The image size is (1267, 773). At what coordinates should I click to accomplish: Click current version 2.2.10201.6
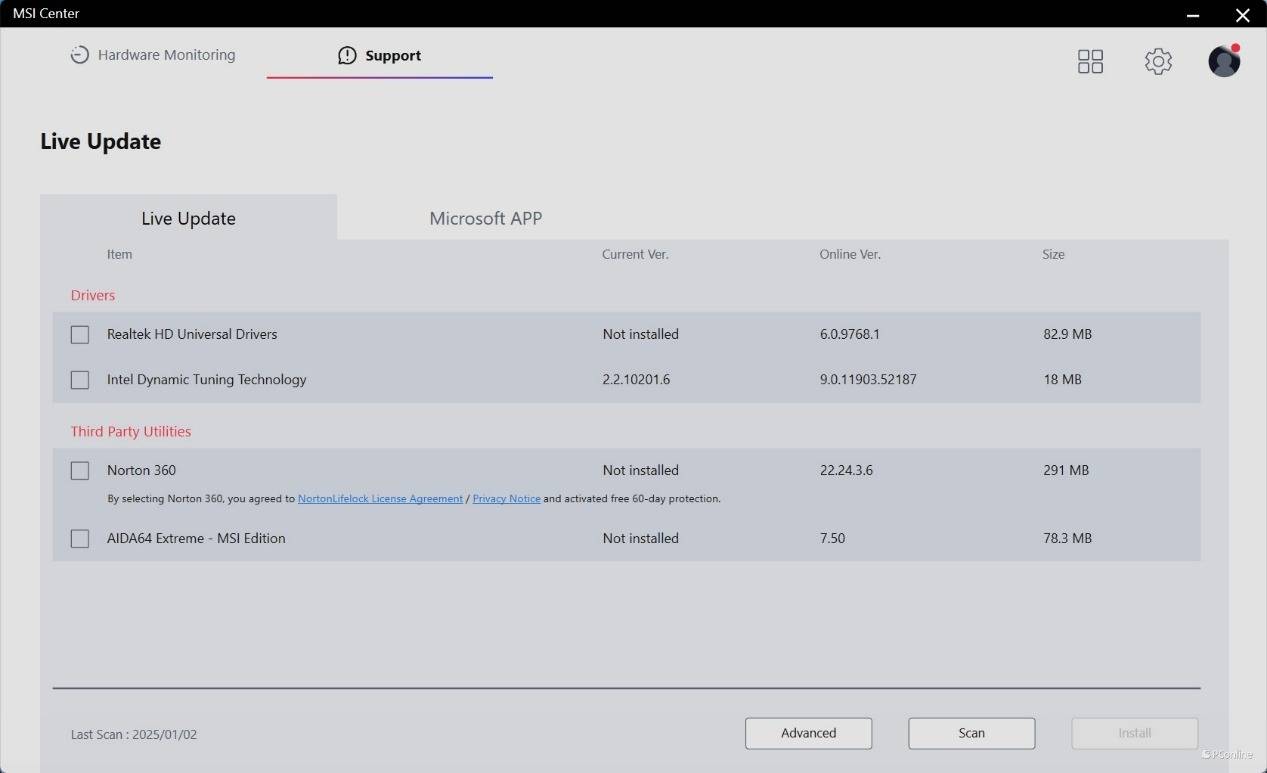click(636, 379)
